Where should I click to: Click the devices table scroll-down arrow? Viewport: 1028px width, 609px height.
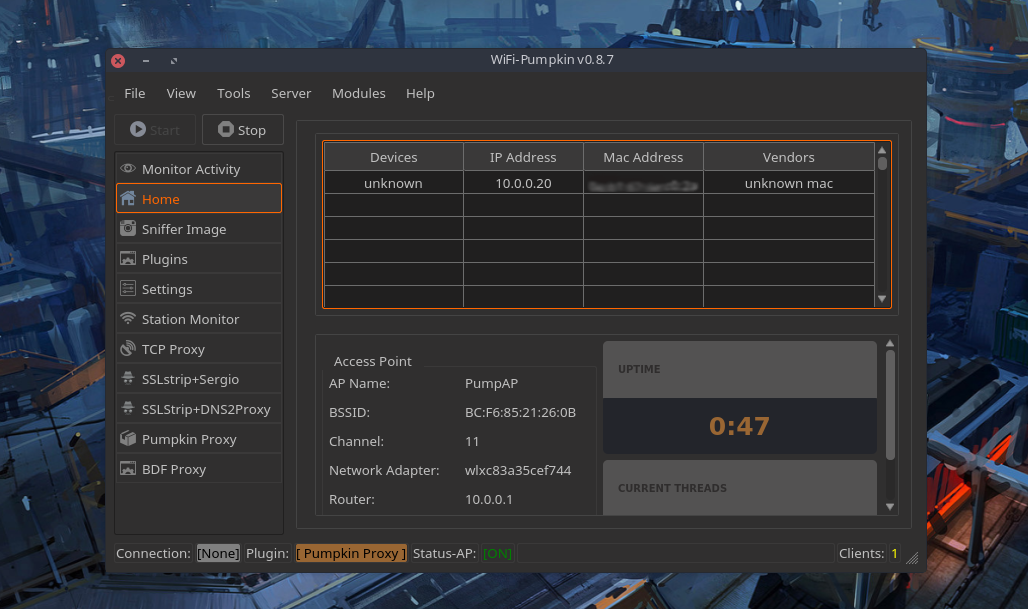882,299
